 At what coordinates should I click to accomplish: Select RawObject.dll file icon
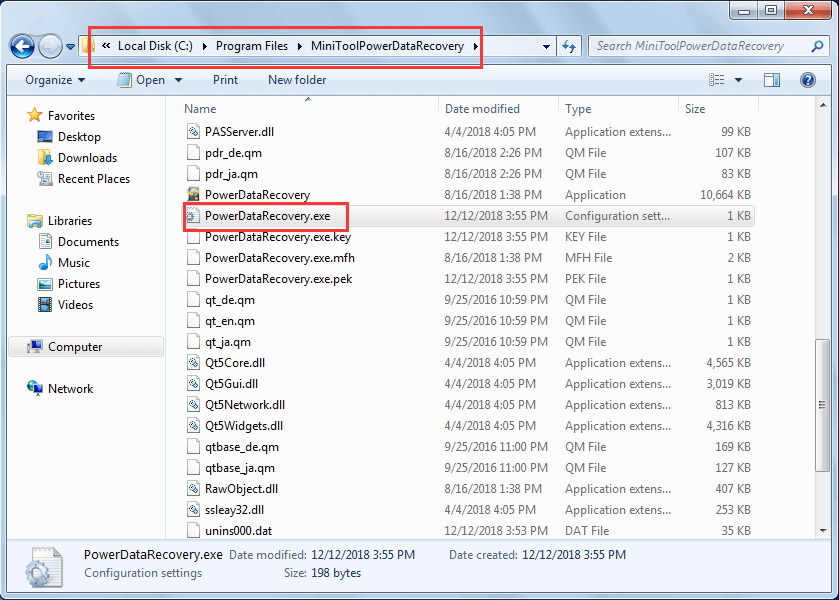point(193,488)
